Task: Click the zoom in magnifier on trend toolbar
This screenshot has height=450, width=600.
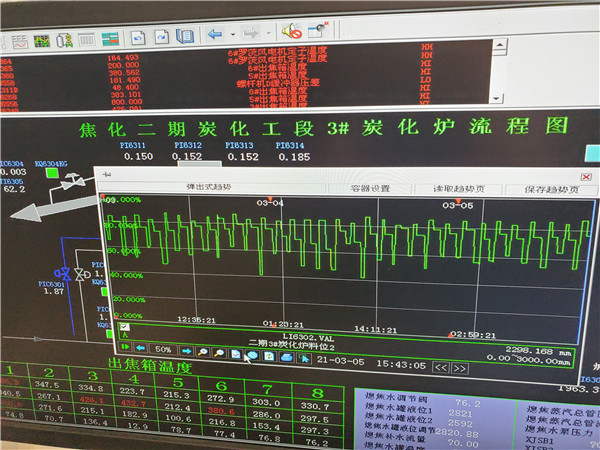Action: (203, 352)
